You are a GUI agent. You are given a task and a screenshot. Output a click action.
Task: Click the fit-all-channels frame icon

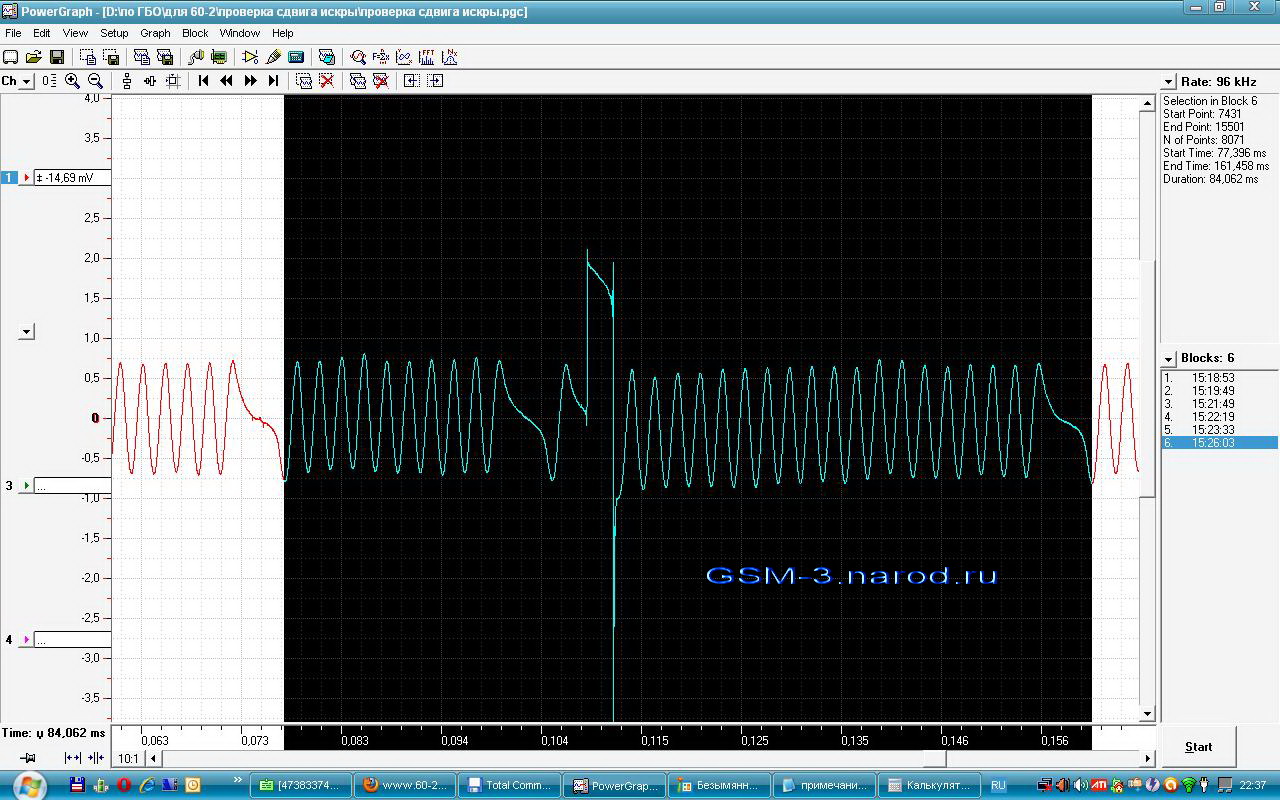[x=173, y=81]
